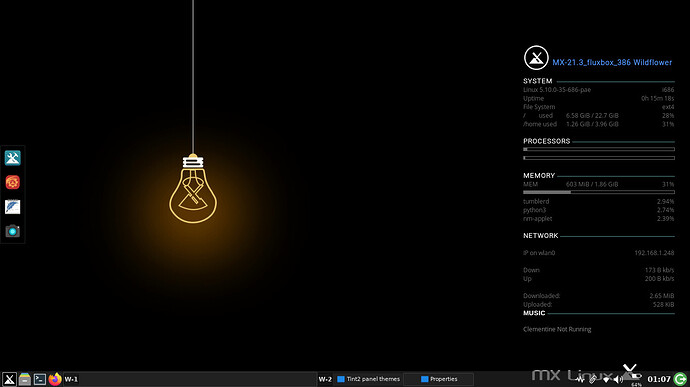Open the clipboard paperclip tray icon

coord(593,379)
